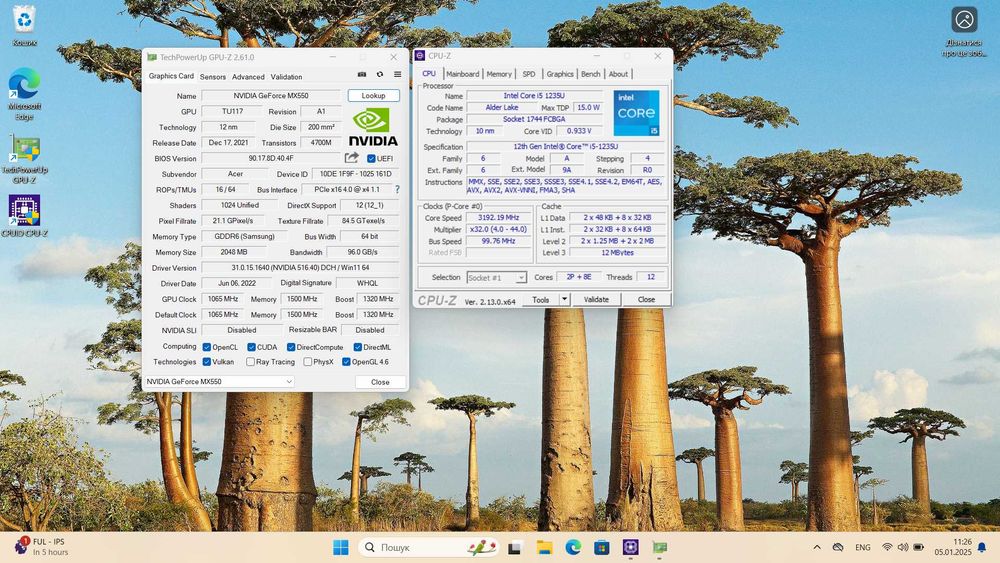Open the Memory tab in CPU-Z
This screenshot has width=1000, height=563.
pyautogui.click(x=499, y=74)
